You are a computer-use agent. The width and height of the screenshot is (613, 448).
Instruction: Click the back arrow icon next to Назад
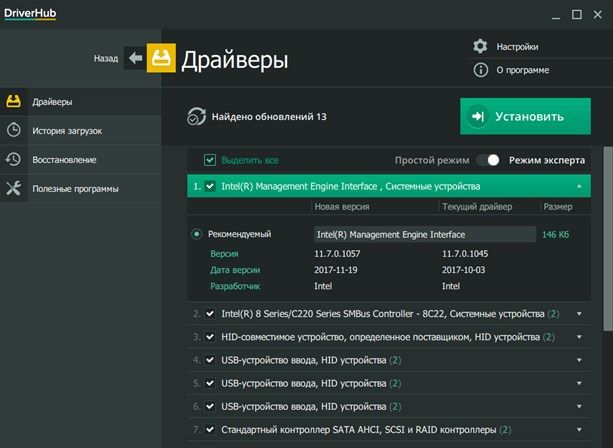click(135, 58)
